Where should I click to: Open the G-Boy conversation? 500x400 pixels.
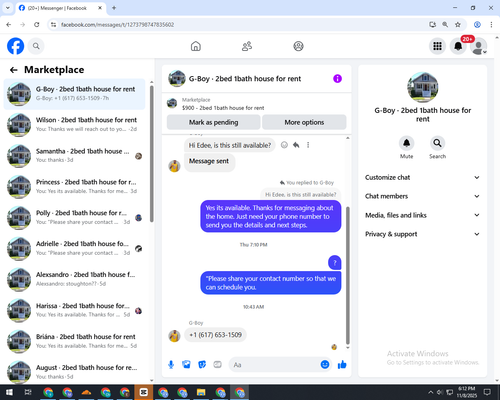[74, 94]
